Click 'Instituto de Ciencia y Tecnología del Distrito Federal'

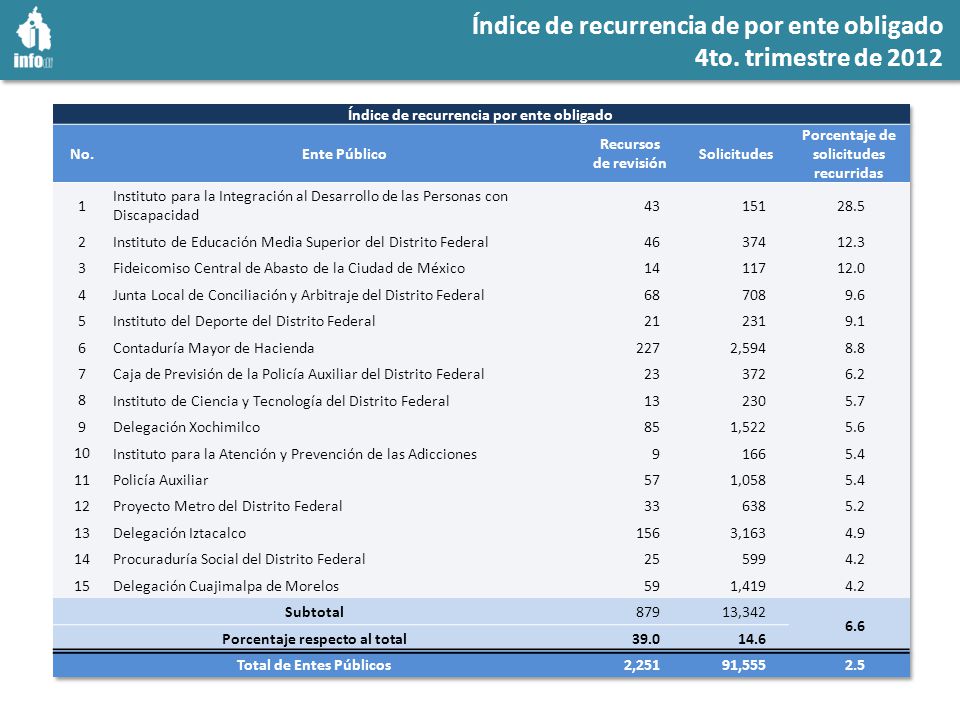click(x=281, y=401)
